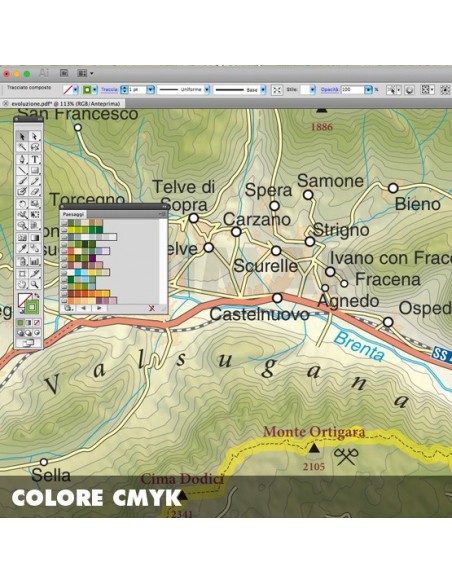Activate the Zoom magnifier tool
The height and width of the screenshot is (584, 452).
click(x=34, y=285)
